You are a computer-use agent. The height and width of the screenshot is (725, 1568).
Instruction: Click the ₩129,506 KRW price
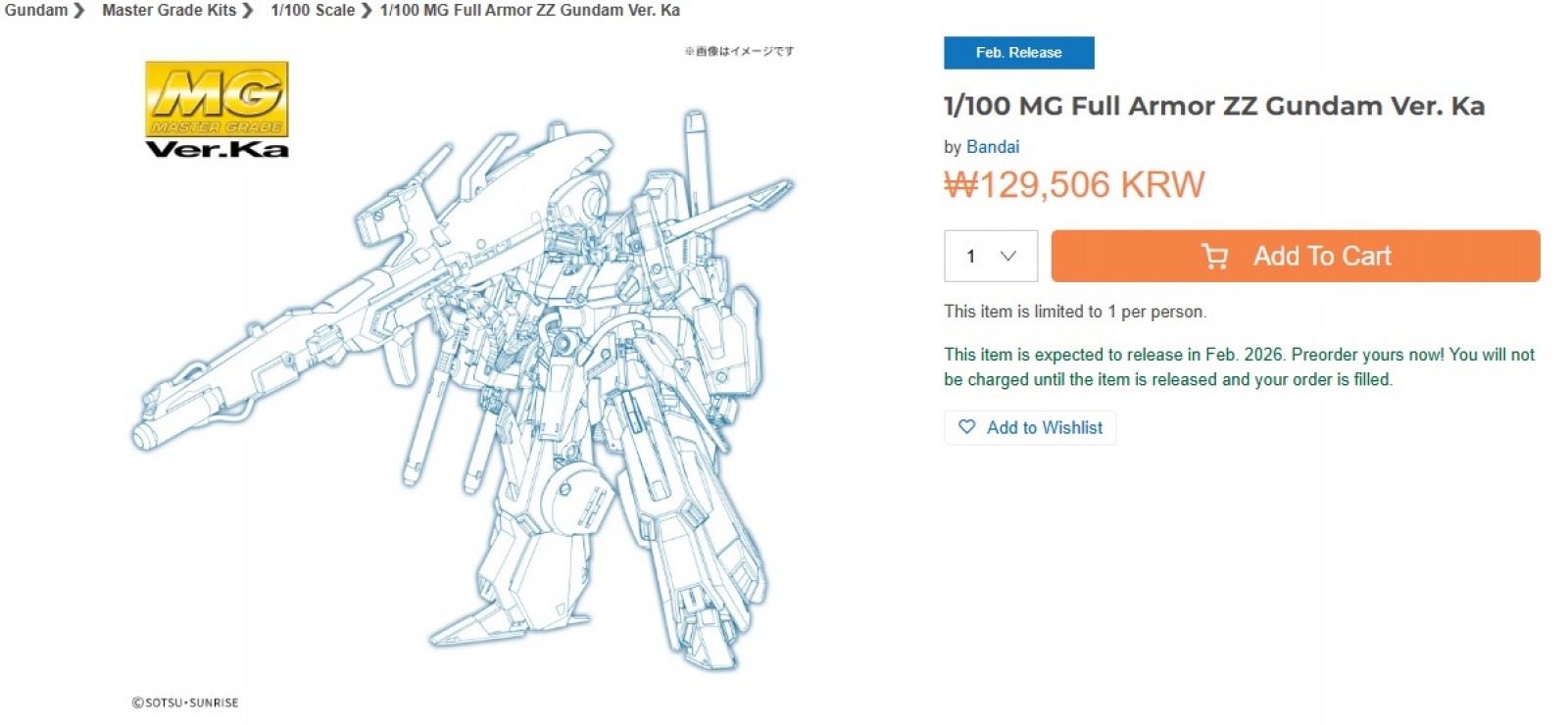coord(1074,185)
